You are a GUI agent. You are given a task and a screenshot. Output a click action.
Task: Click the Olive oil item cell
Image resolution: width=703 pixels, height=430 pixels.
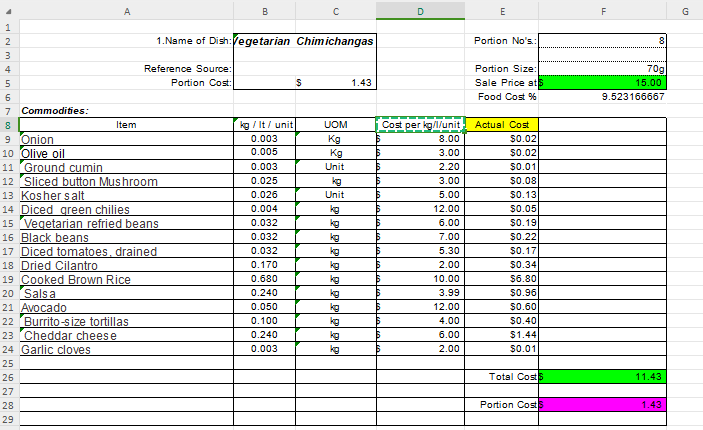point(126,153)
